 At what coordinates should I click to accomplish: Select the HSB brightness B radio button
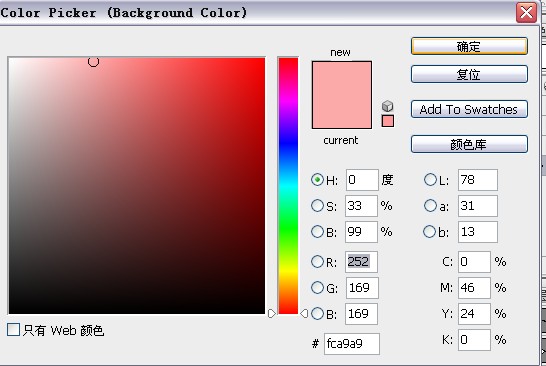click(x=317, y=232)
